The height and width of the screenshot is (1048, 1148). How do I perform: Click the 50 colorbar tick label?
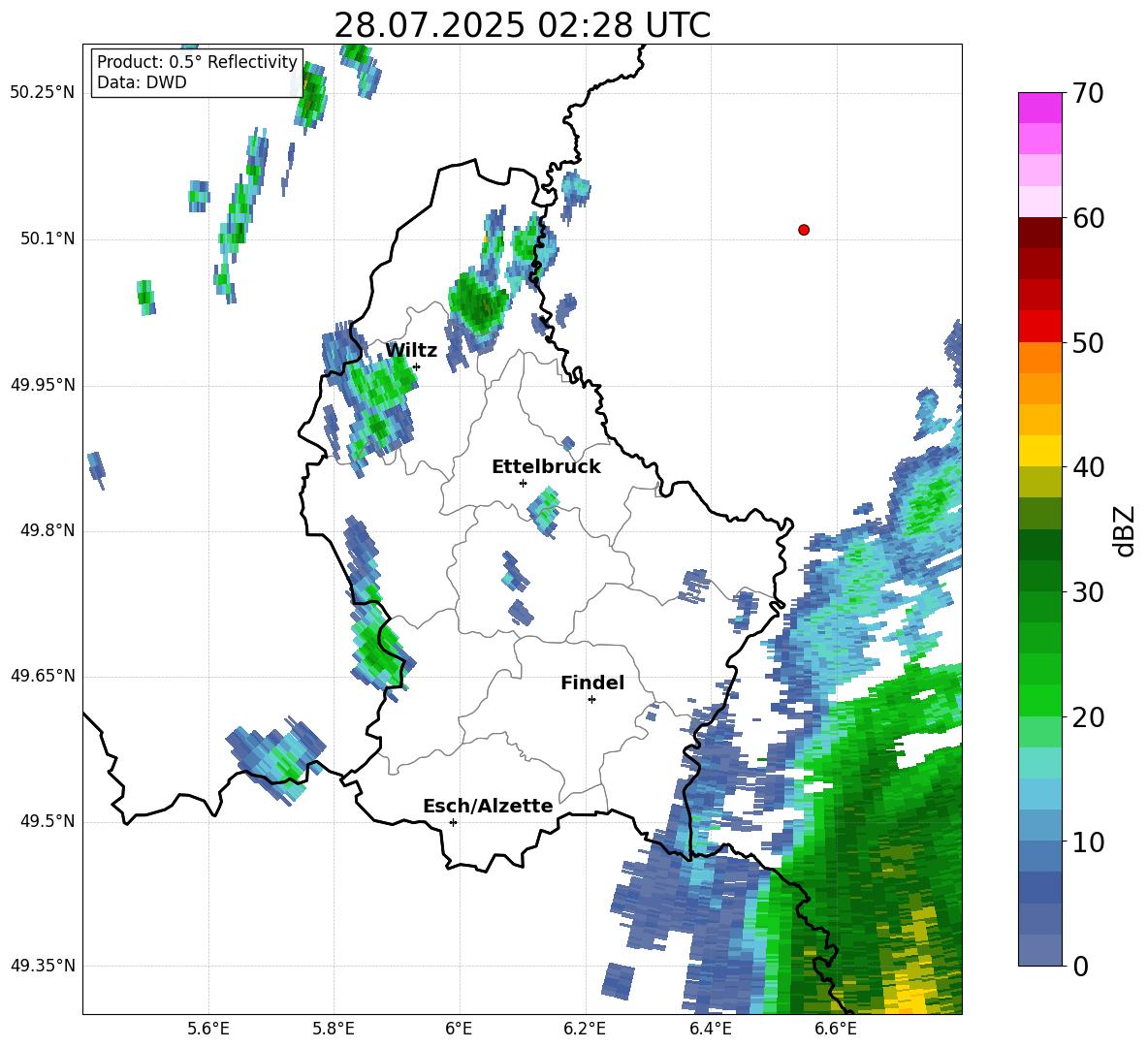(x=1087, y=342)
